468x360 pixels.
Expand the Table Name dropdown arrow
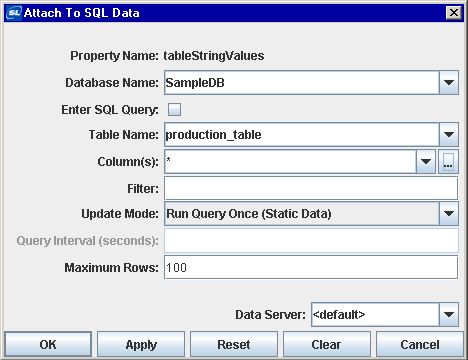pos(449,134)
